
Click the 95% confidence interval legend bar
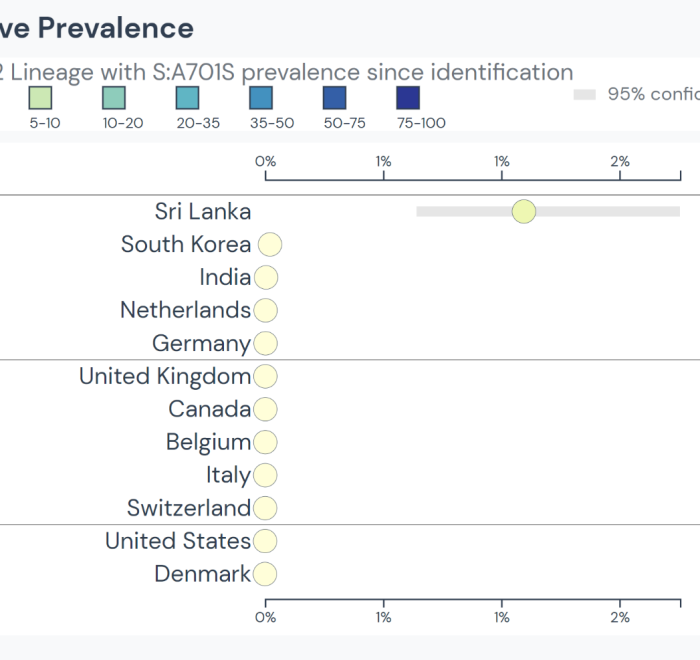(x=585, y=94)
